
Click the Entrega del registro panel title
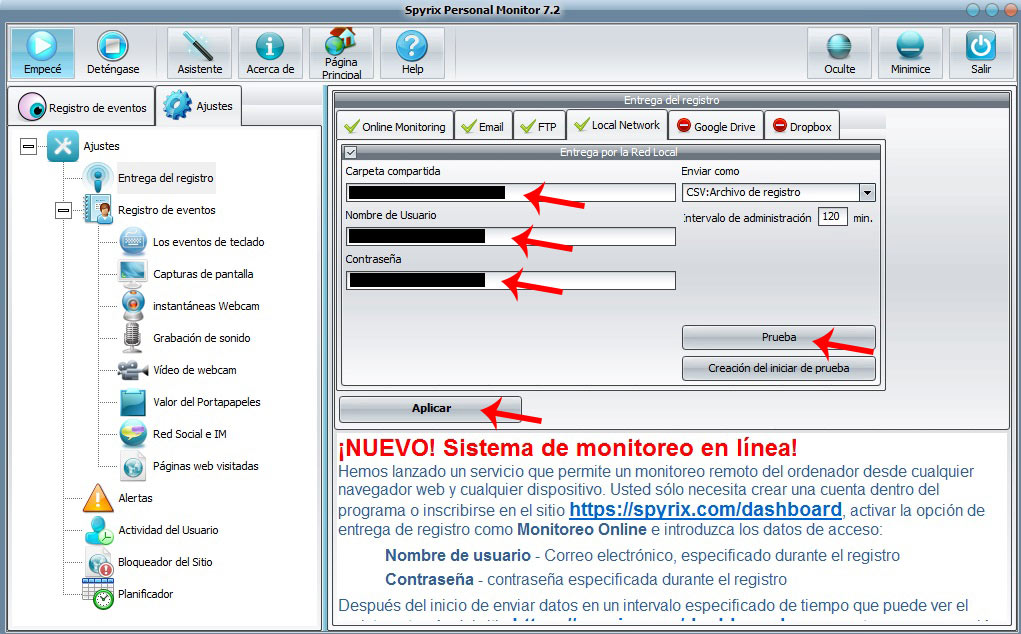(671, 100)
